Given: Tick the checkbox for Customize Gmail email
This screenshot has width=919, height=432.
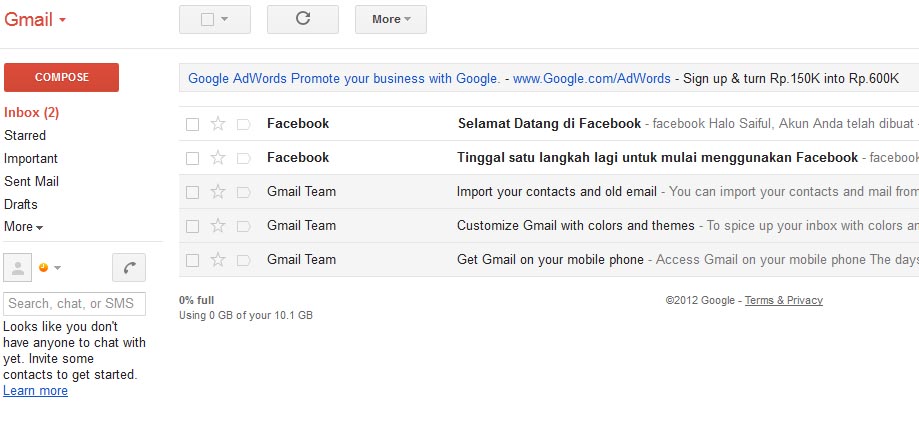Looking at the screenshot, I should [x=192, y=226].
